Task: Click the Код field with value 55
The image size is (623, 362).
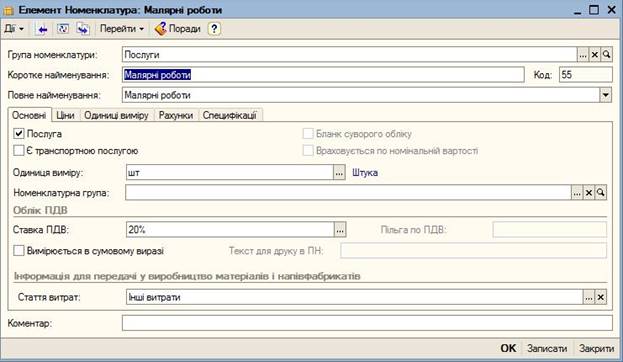Action: click(x=586, y=75)
